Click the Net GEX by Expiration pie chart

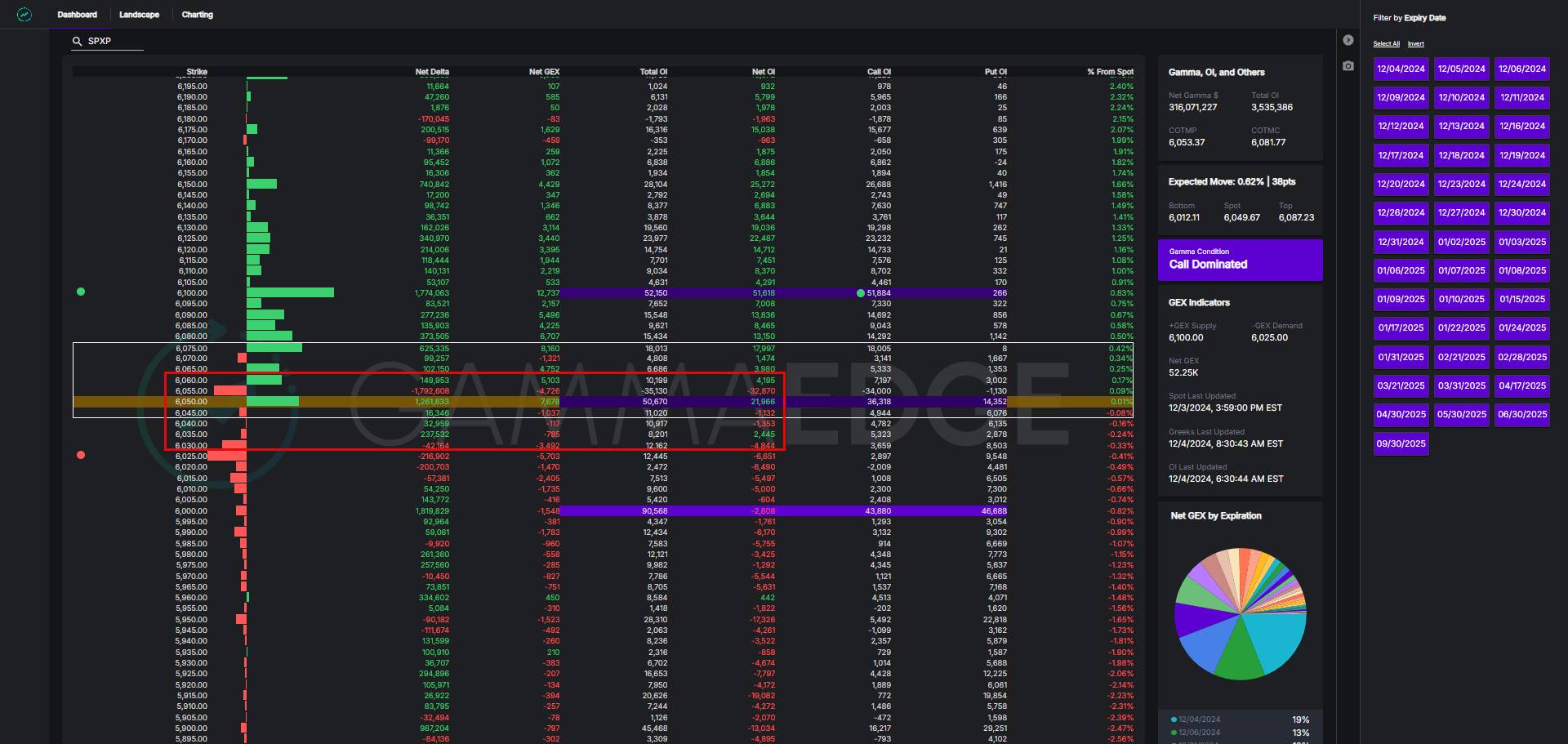1240,613
